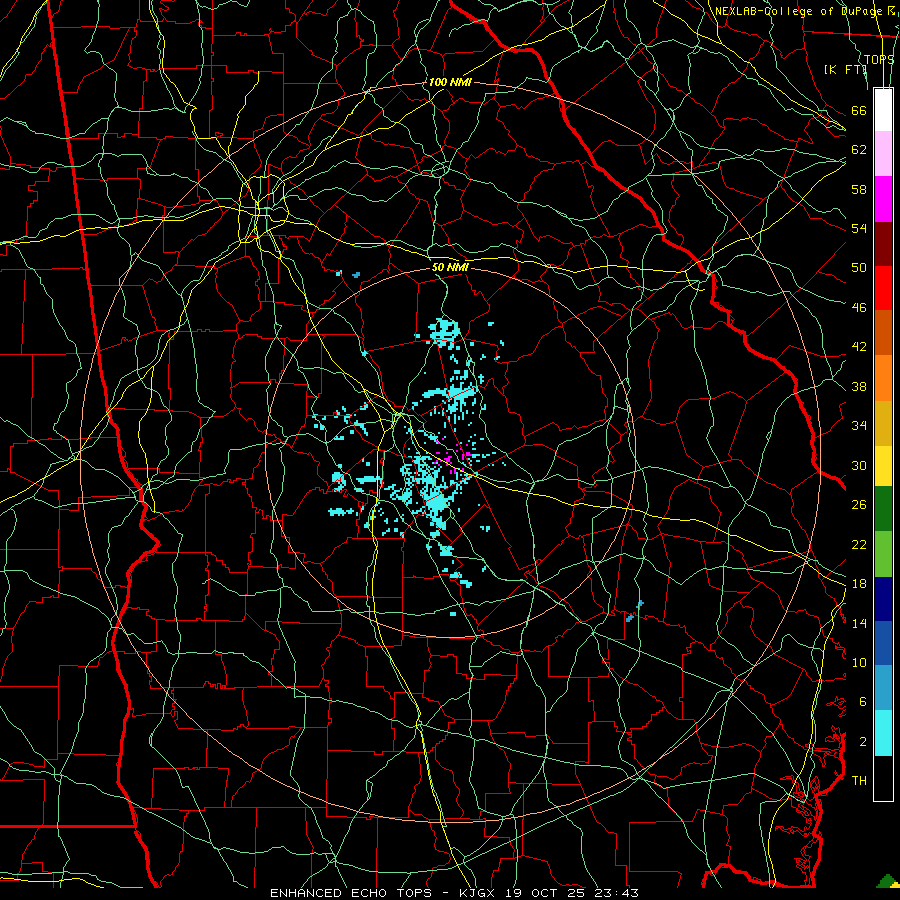Click the "38" legend value
This screenshot has height=900, width=900.
point(859,386)
